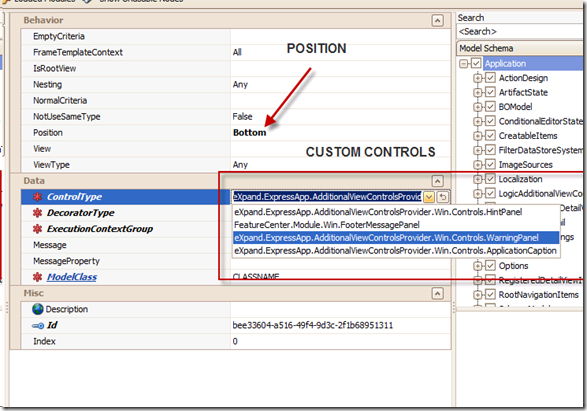The width and height of the screenshot is (587, 411).
Task: Click the Description value field
Action: click(341, 309)
